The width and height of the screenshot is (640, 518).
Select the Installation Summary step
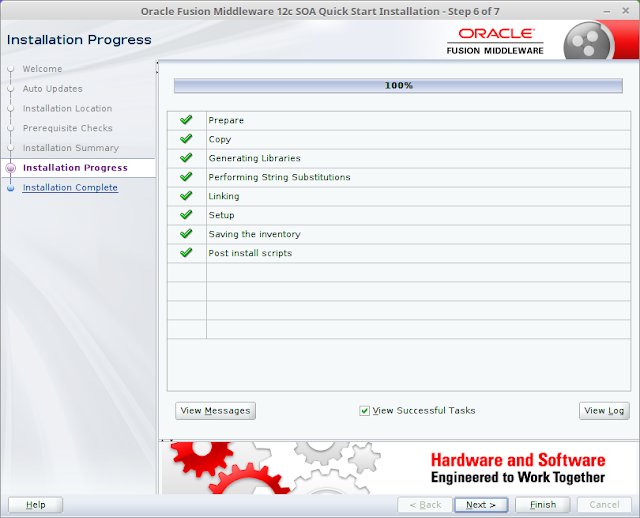click(x=71, y=148)
